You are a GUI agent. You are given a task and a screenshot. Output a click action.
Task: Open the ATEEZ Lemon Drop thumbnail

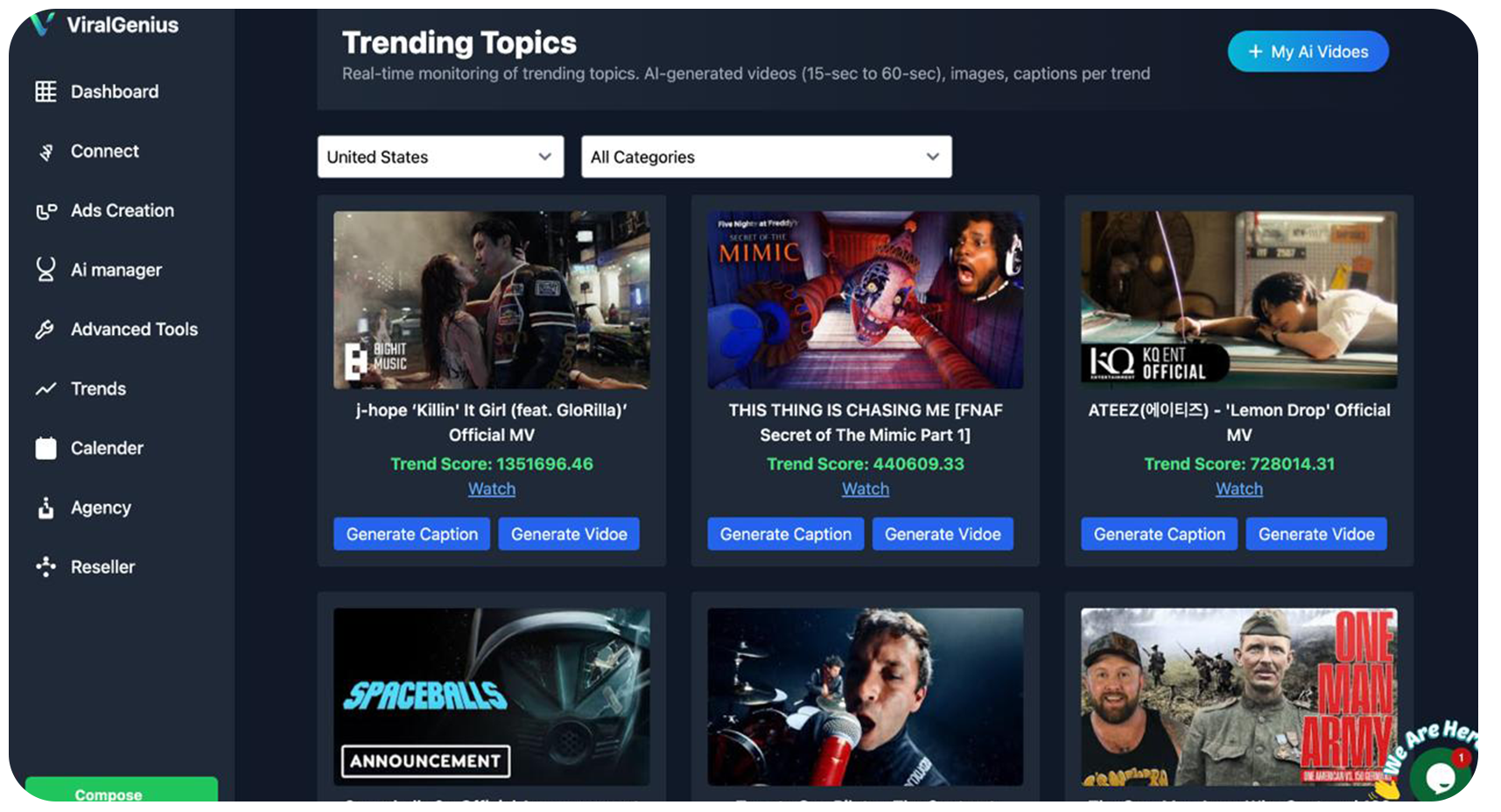(1239, 299)
